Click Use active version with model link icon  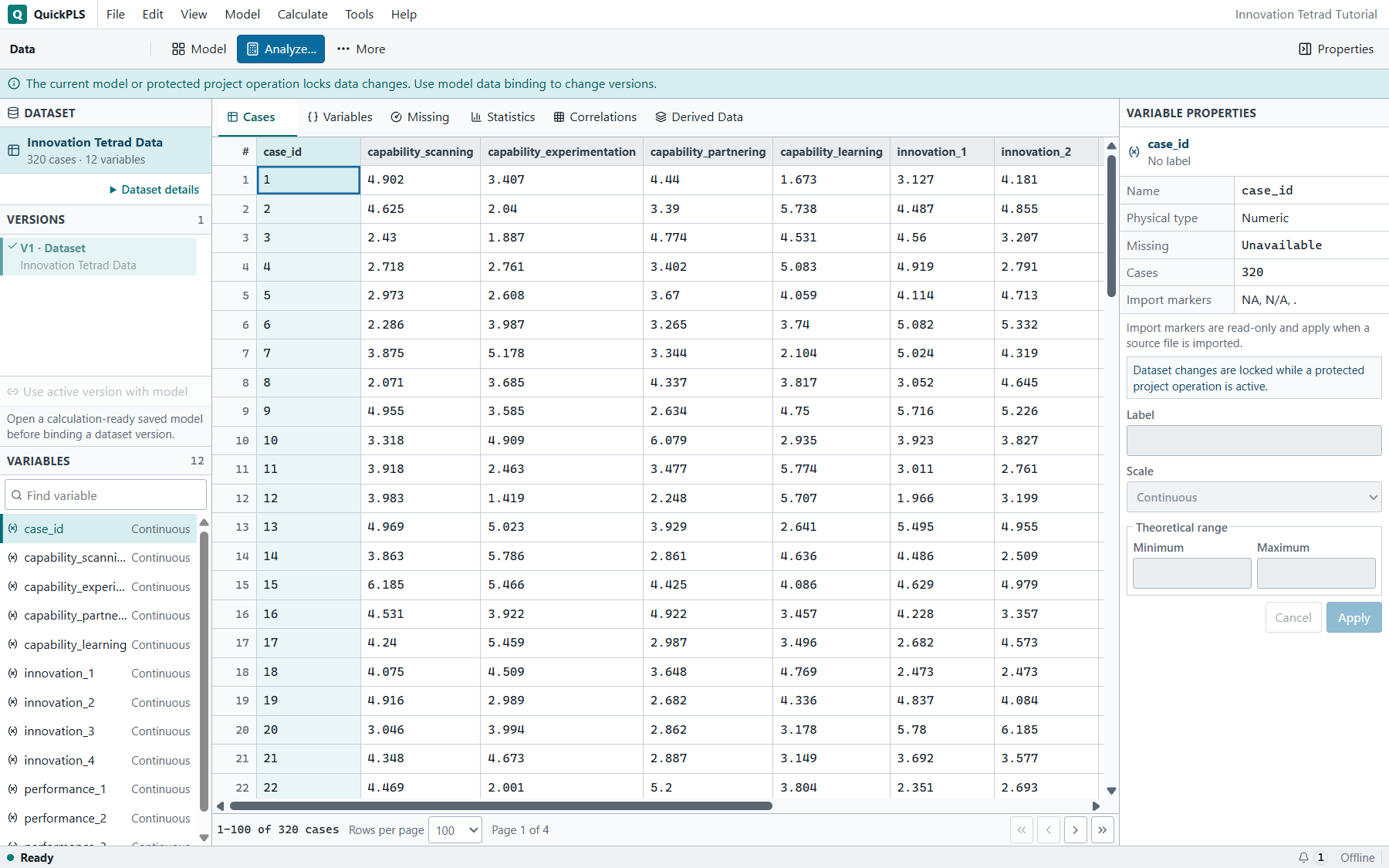12,392
